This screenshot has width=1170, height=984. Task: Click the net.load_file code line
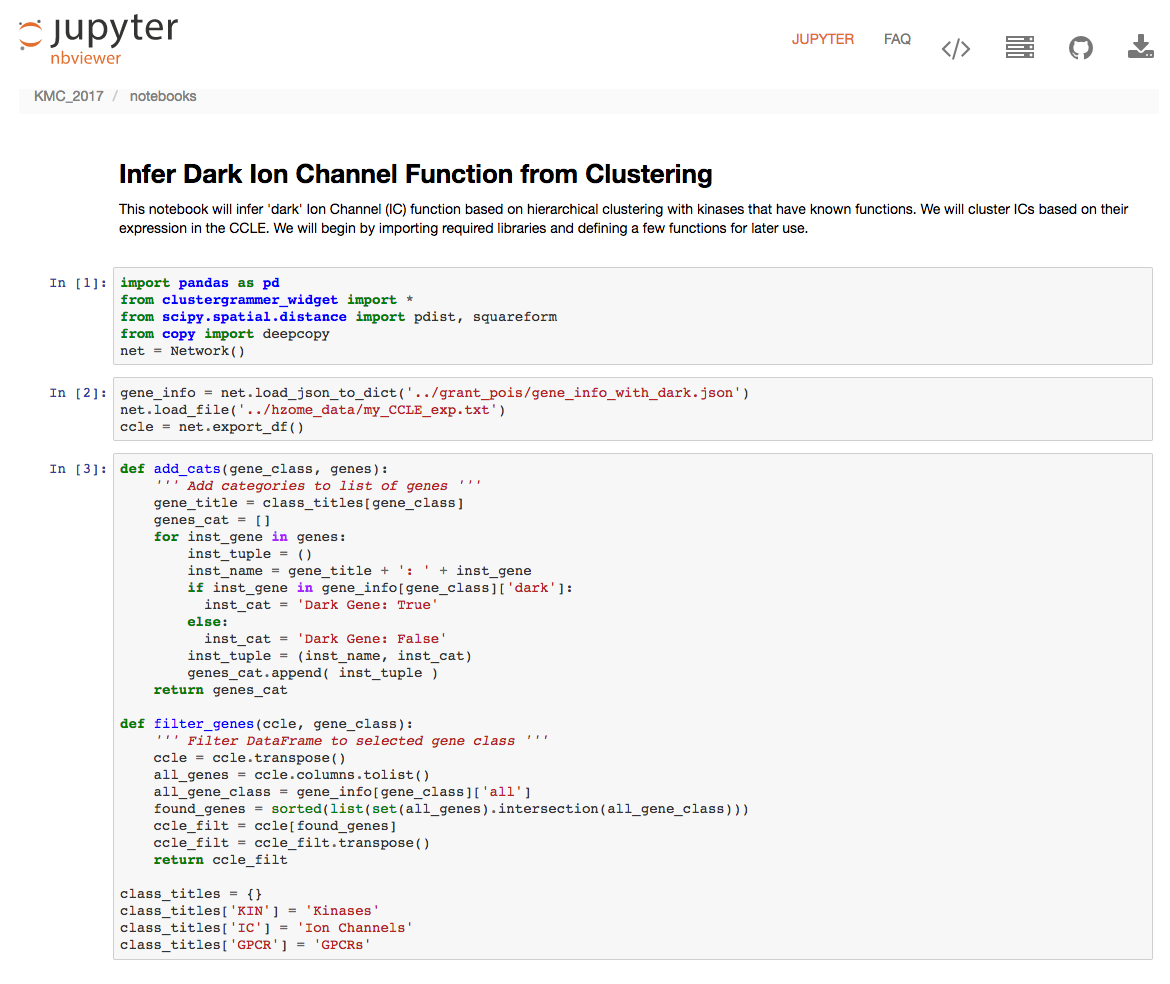tap(312, 410)
